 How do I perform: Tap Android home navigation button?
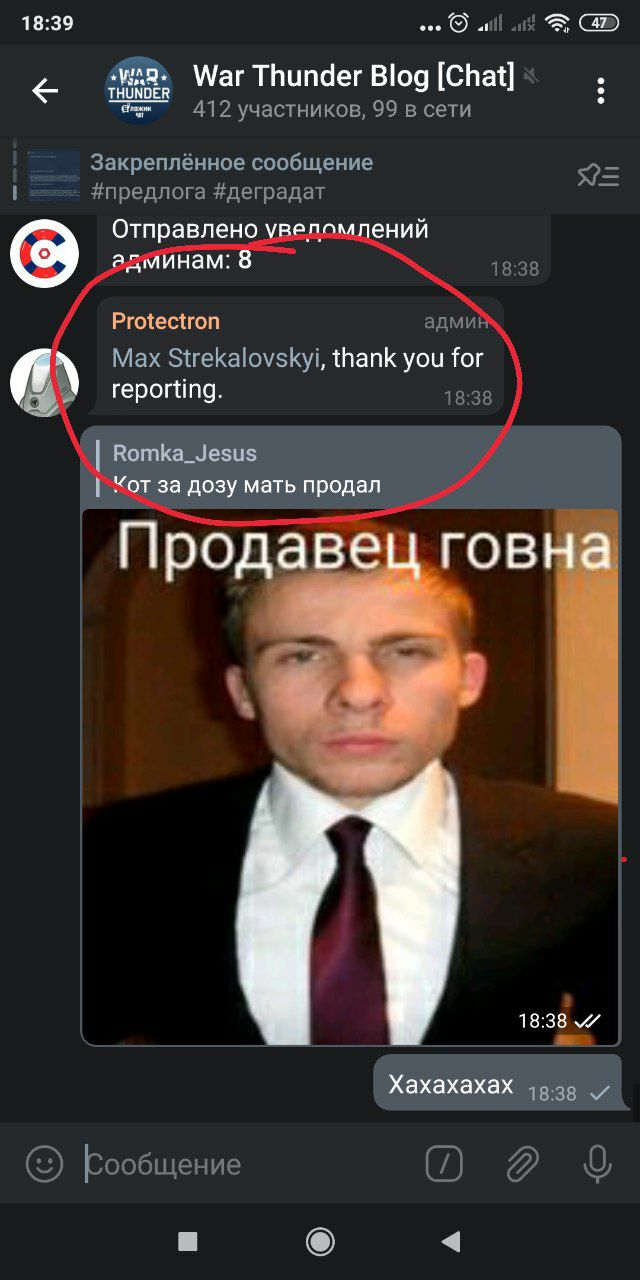point(320,1242)
